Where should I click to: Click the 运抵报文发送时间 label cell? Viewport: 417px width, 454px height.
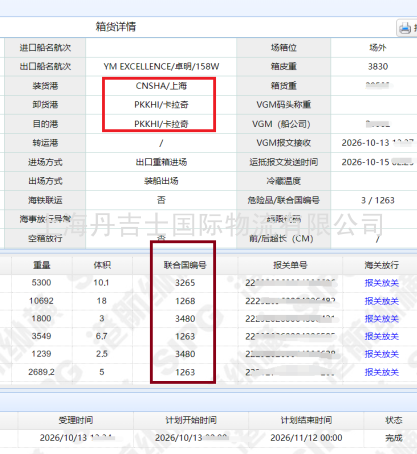[284, 162]
